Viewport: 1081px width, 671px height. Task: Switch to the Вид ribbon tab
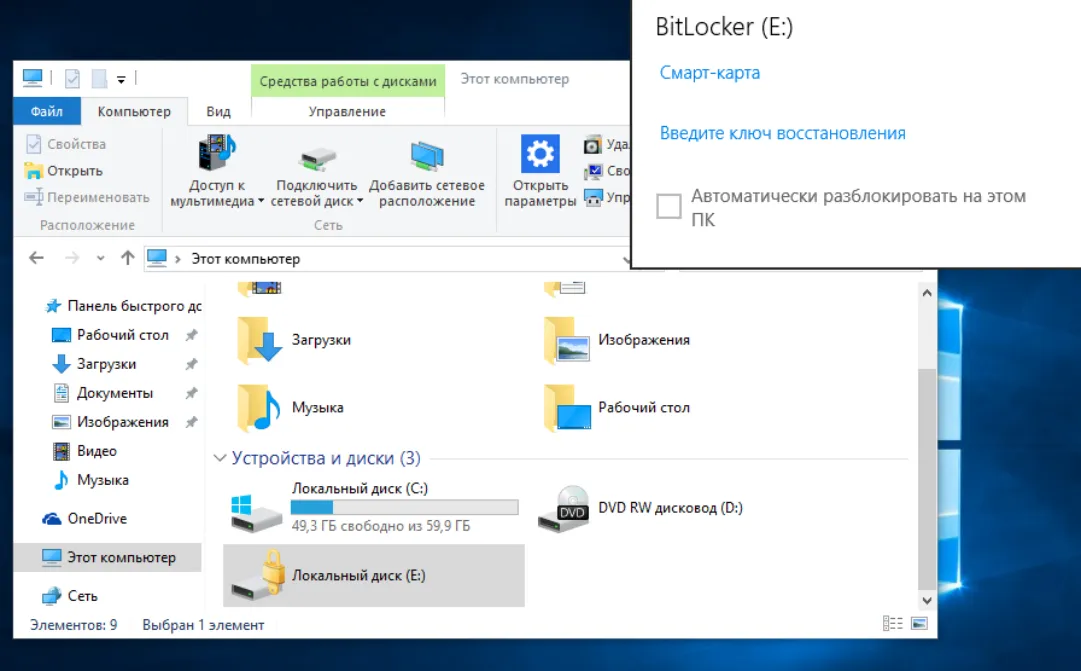(219, 111)
